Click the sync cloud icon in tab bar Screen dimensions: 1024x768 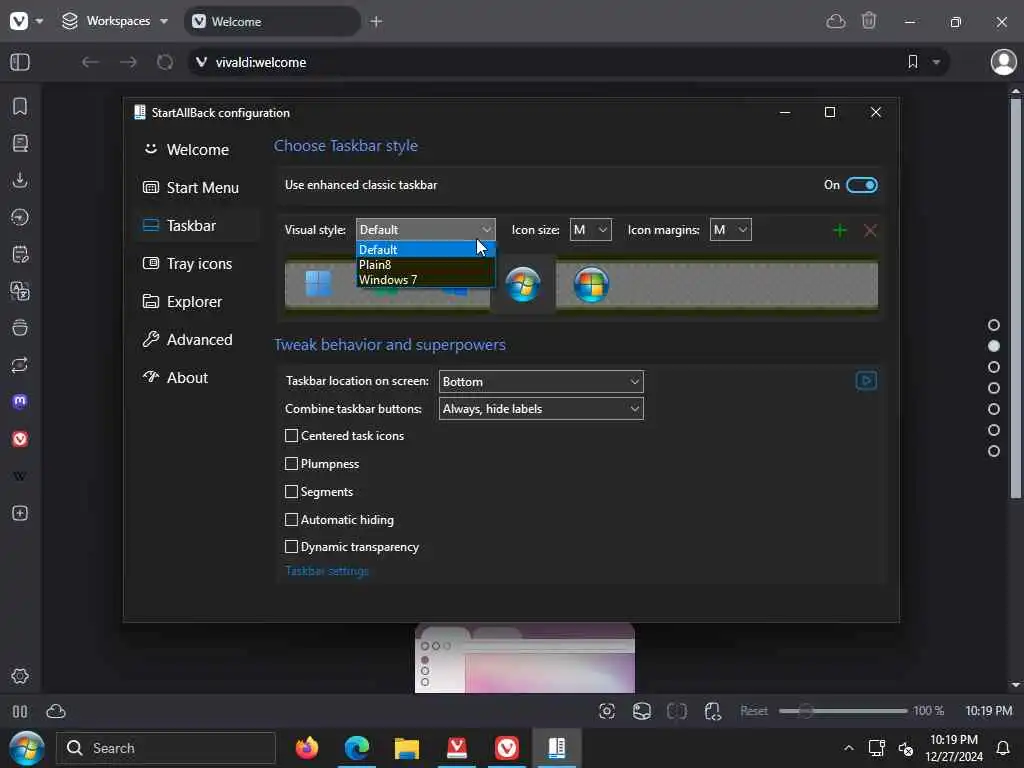pos(836,22)
